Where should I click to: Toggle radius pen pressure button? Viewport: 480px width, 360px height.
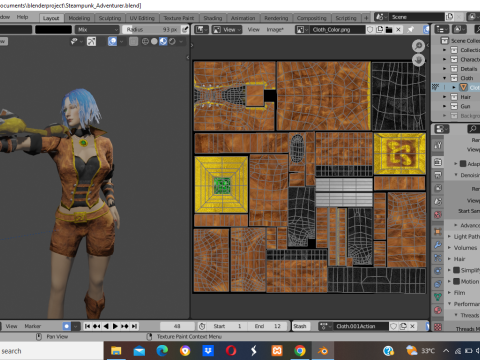coord(185,30)
